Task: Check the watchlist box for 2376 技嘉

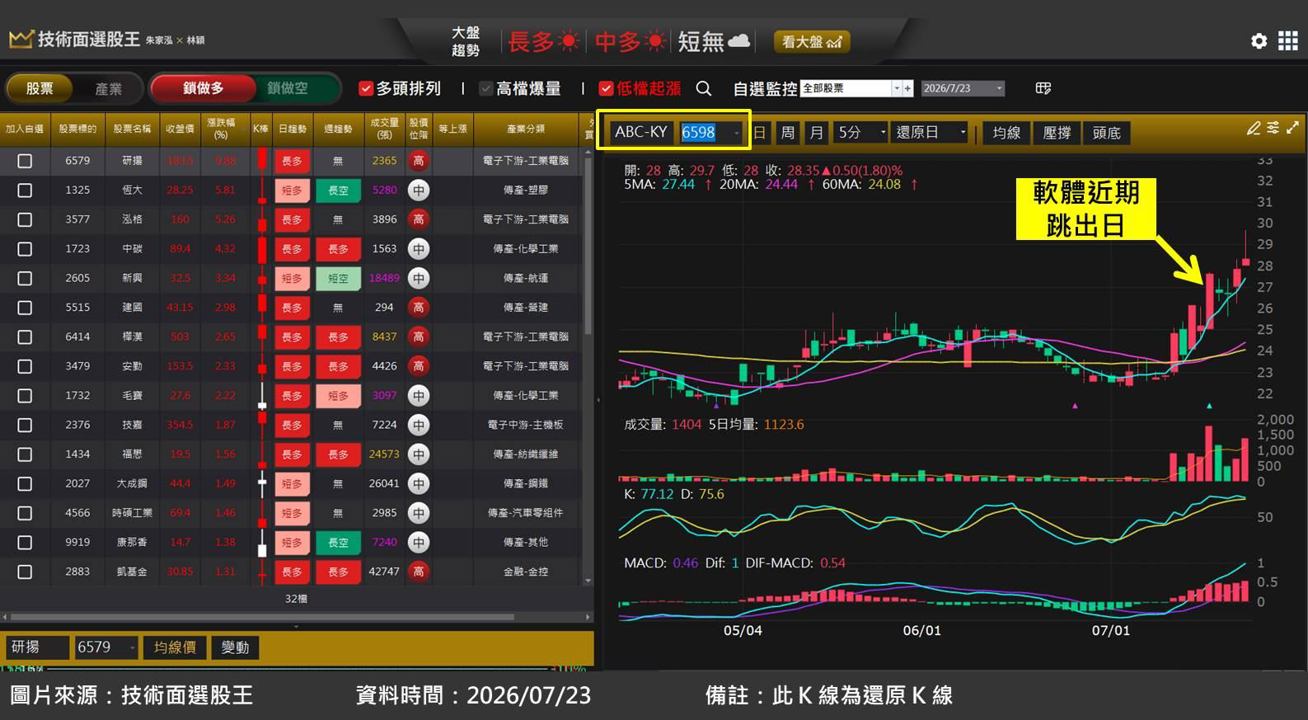Action: [25, 425]
